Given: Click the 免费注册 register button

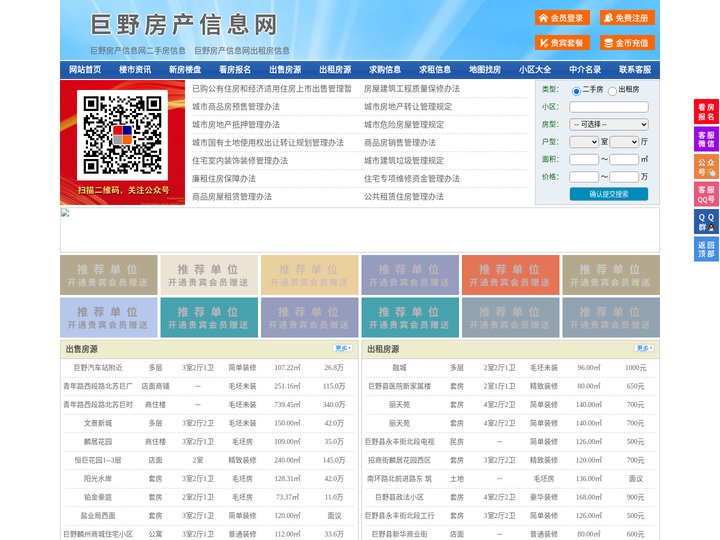Looking at the screenshot, I should 627,18.
